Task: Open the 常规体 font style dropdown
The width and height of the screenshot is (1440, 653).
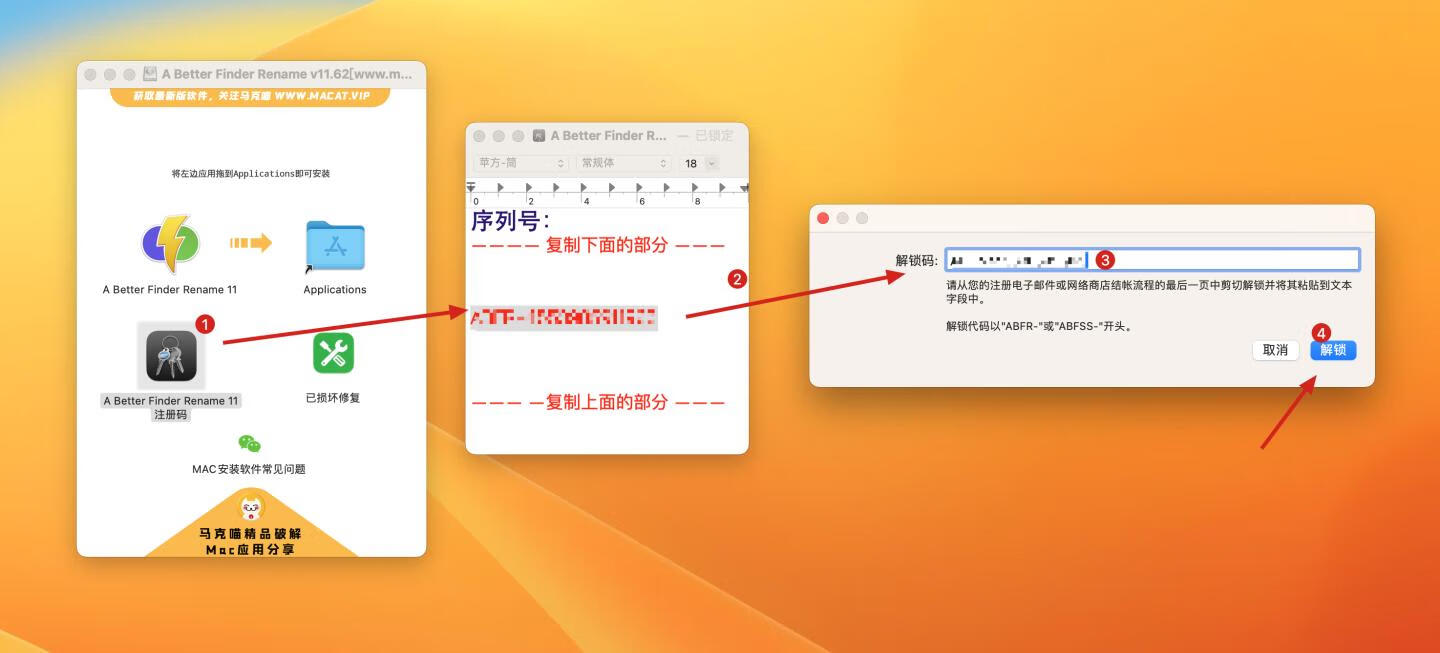Action: tap(624, 163)
